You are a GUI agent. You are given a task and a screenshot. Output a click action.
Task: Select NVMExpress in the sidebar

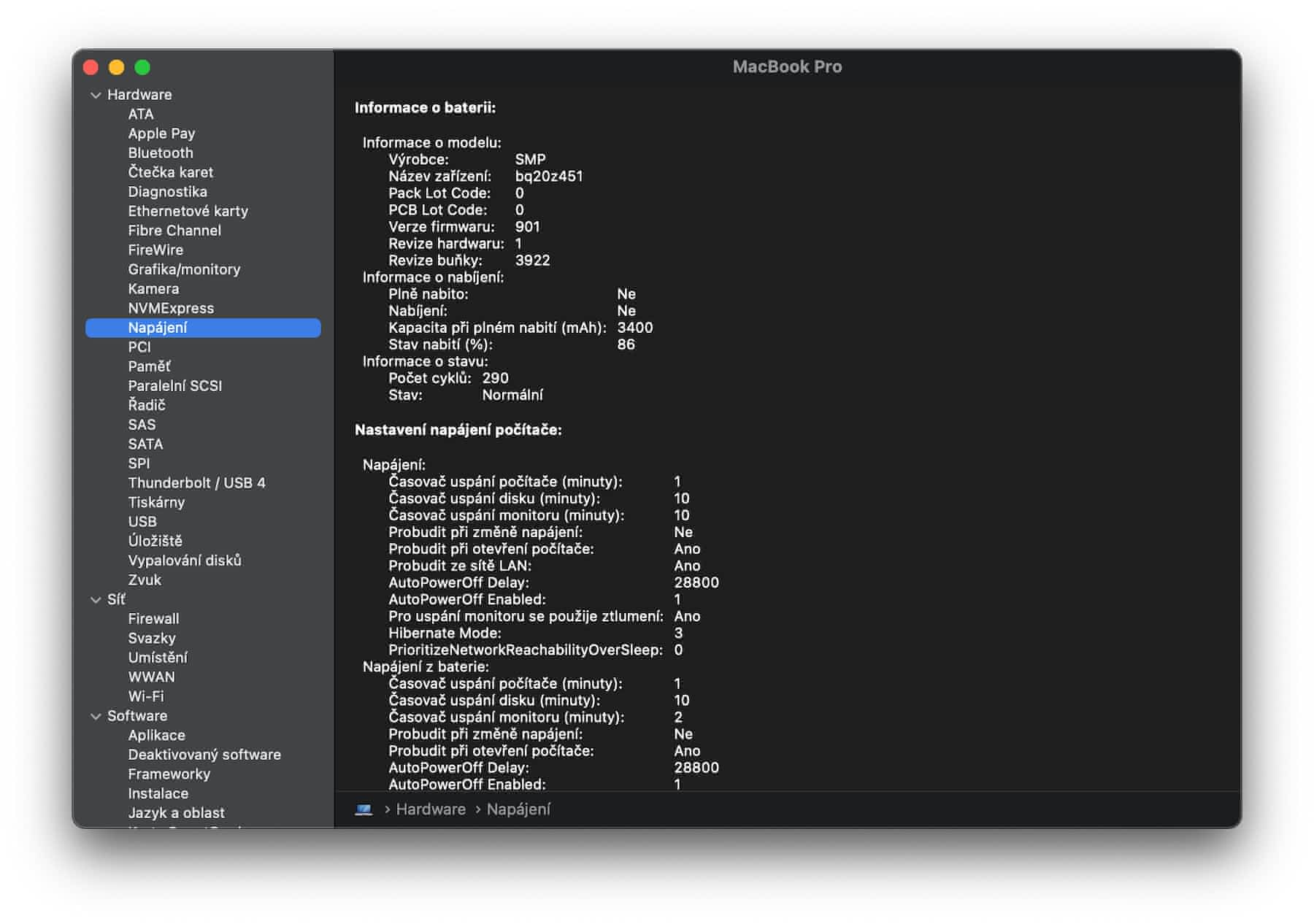(x=171, y=309)
